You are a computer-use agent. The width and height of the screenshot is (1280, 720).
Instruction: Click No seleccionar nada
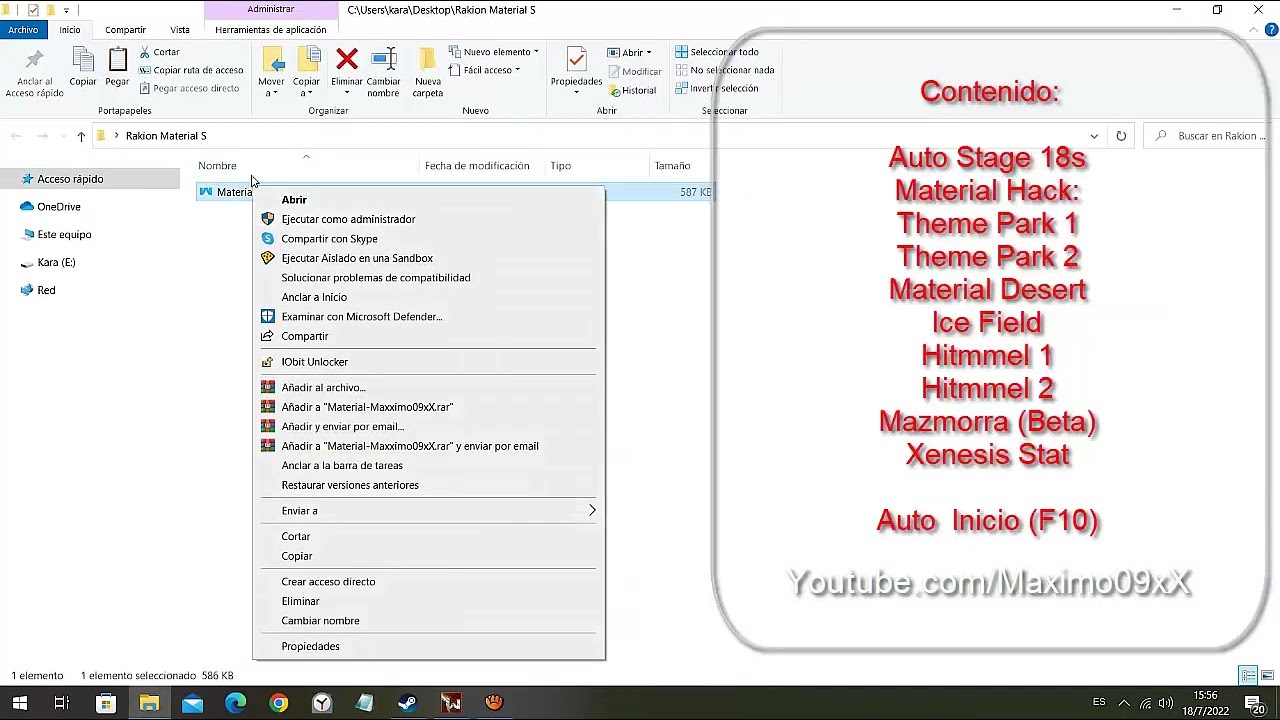coord(725,70)
